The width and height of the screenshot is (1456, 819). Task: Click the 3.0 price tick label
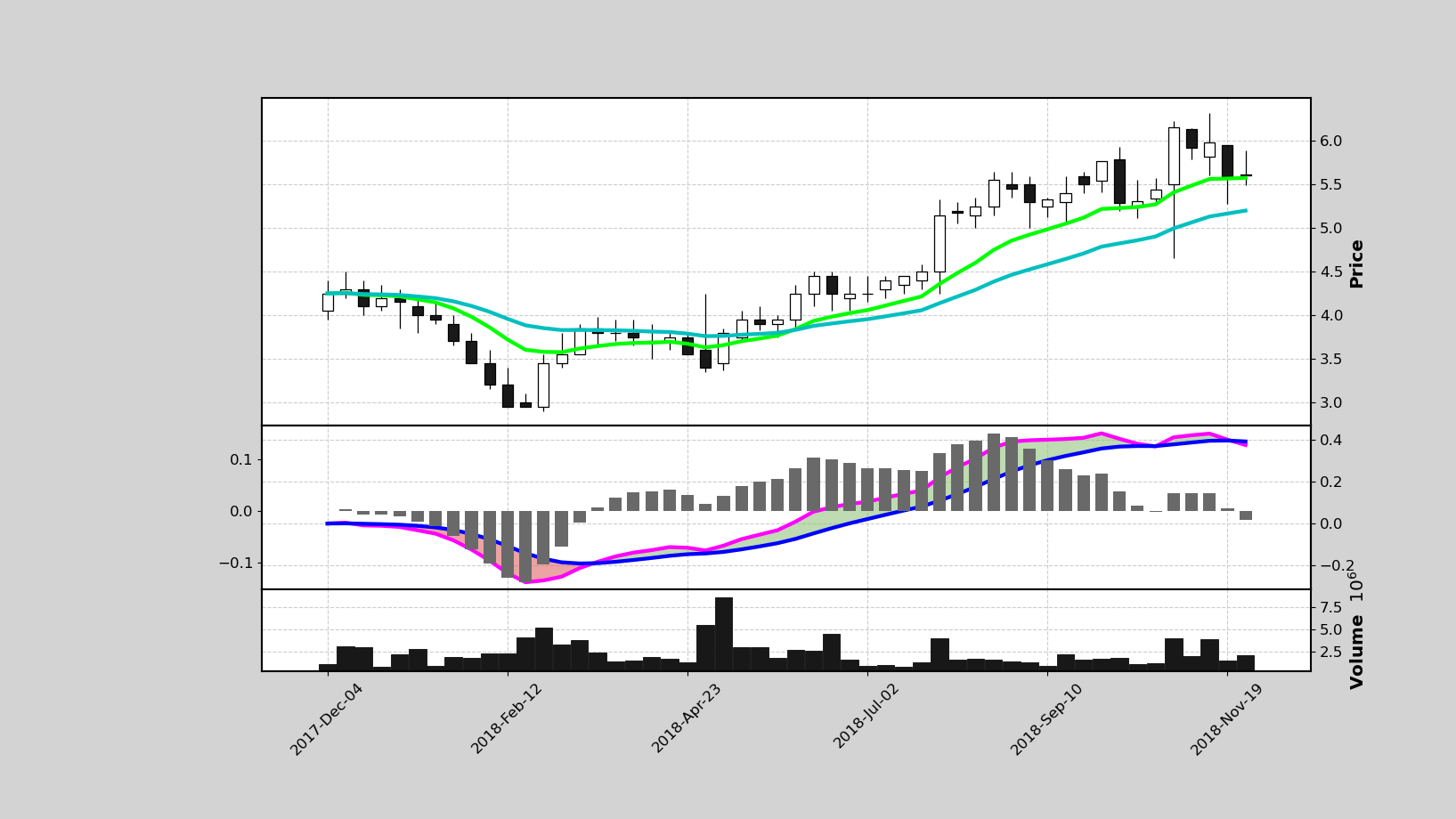1330,403
